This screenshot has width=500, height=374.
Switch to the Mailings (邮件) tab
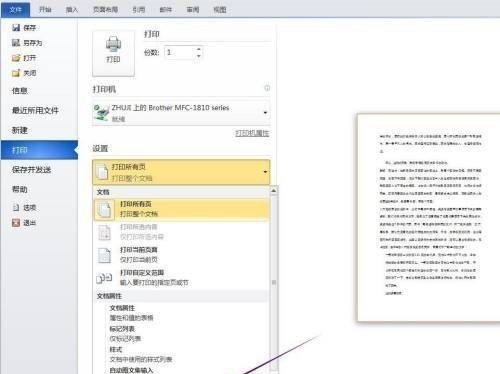(x=165, y=10)
